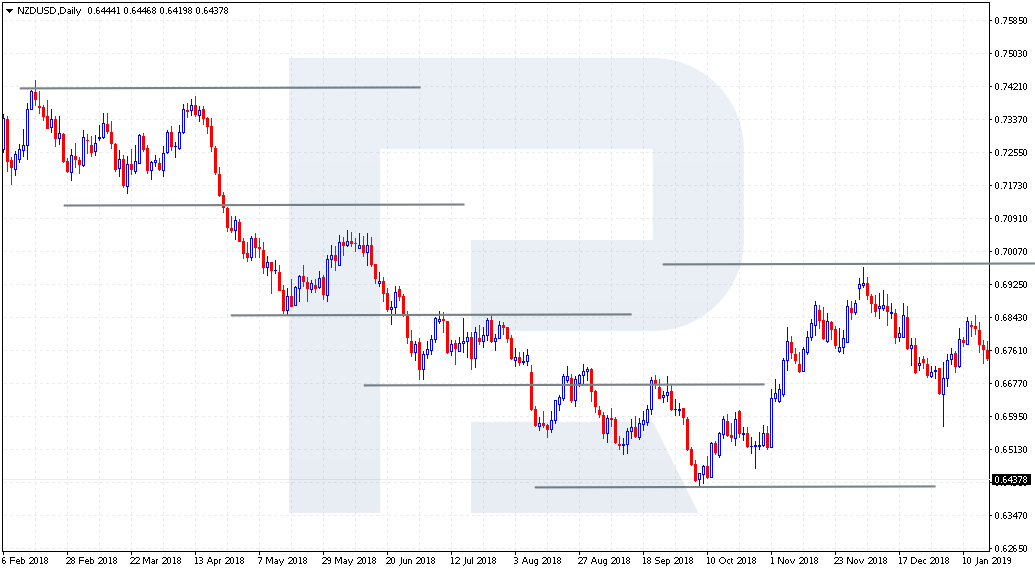This screenshot has height=572, width=1035.
Task: Select the horizontal line near 0.68430
Action: [x=431, y=315]
